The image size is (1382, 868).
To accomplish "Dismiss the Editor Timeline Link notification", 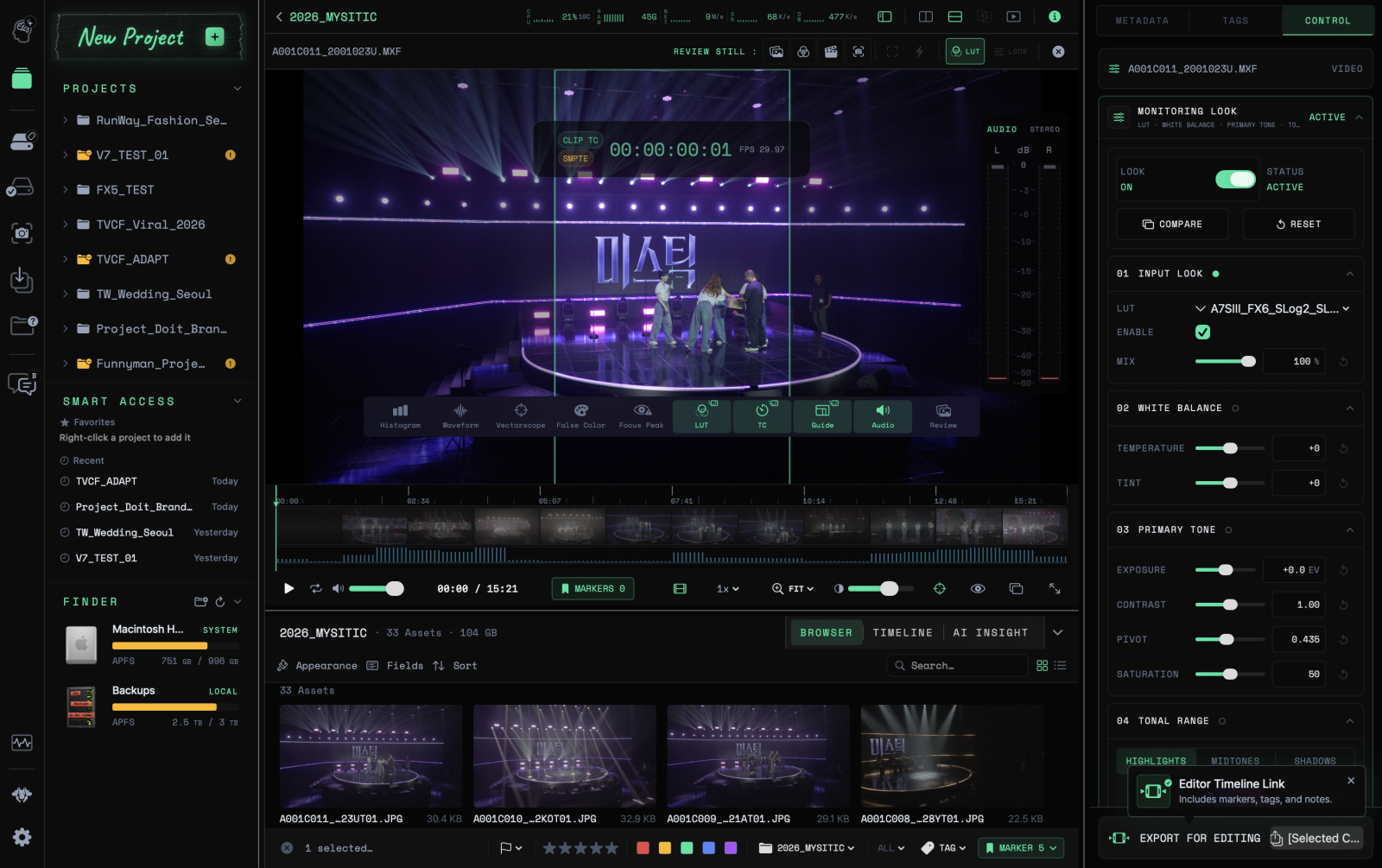I will pyautogui.click(x=1351, y=781).
